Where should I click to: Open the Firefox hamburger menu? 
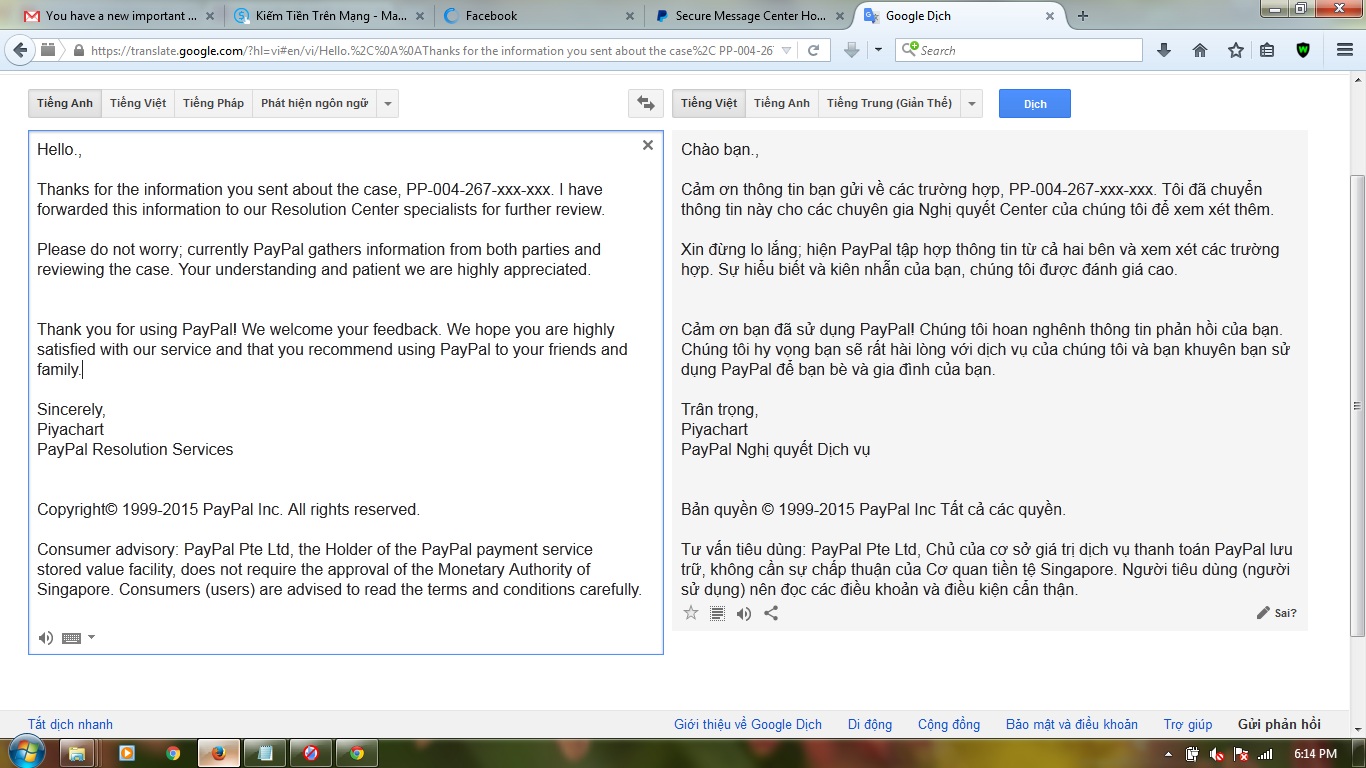pyautogui.click(x=1345, y=50)
